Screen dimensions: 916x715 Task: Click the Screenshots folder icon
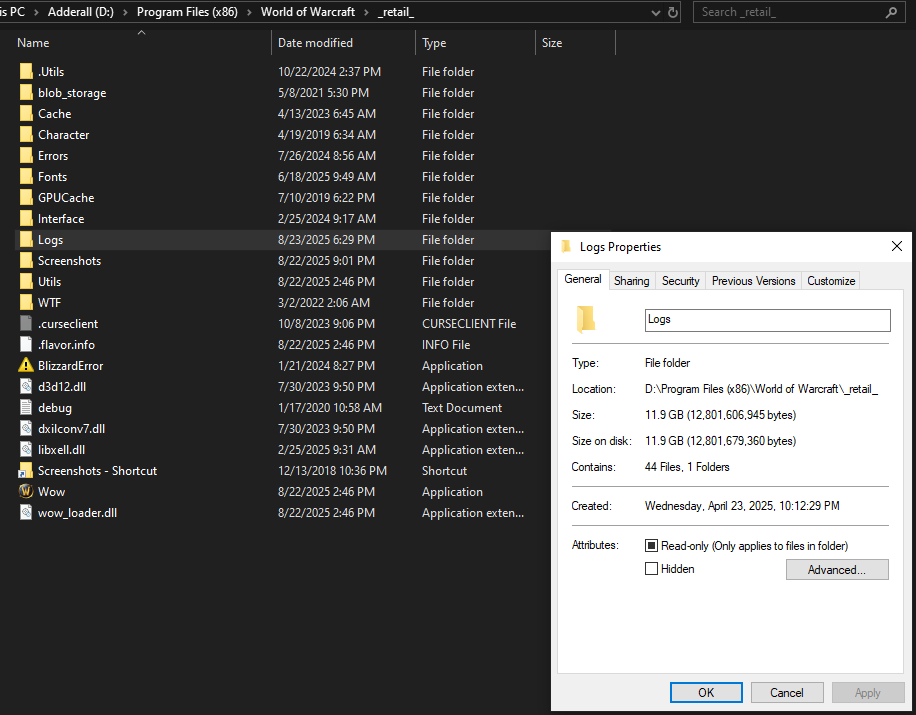point(26,261)
